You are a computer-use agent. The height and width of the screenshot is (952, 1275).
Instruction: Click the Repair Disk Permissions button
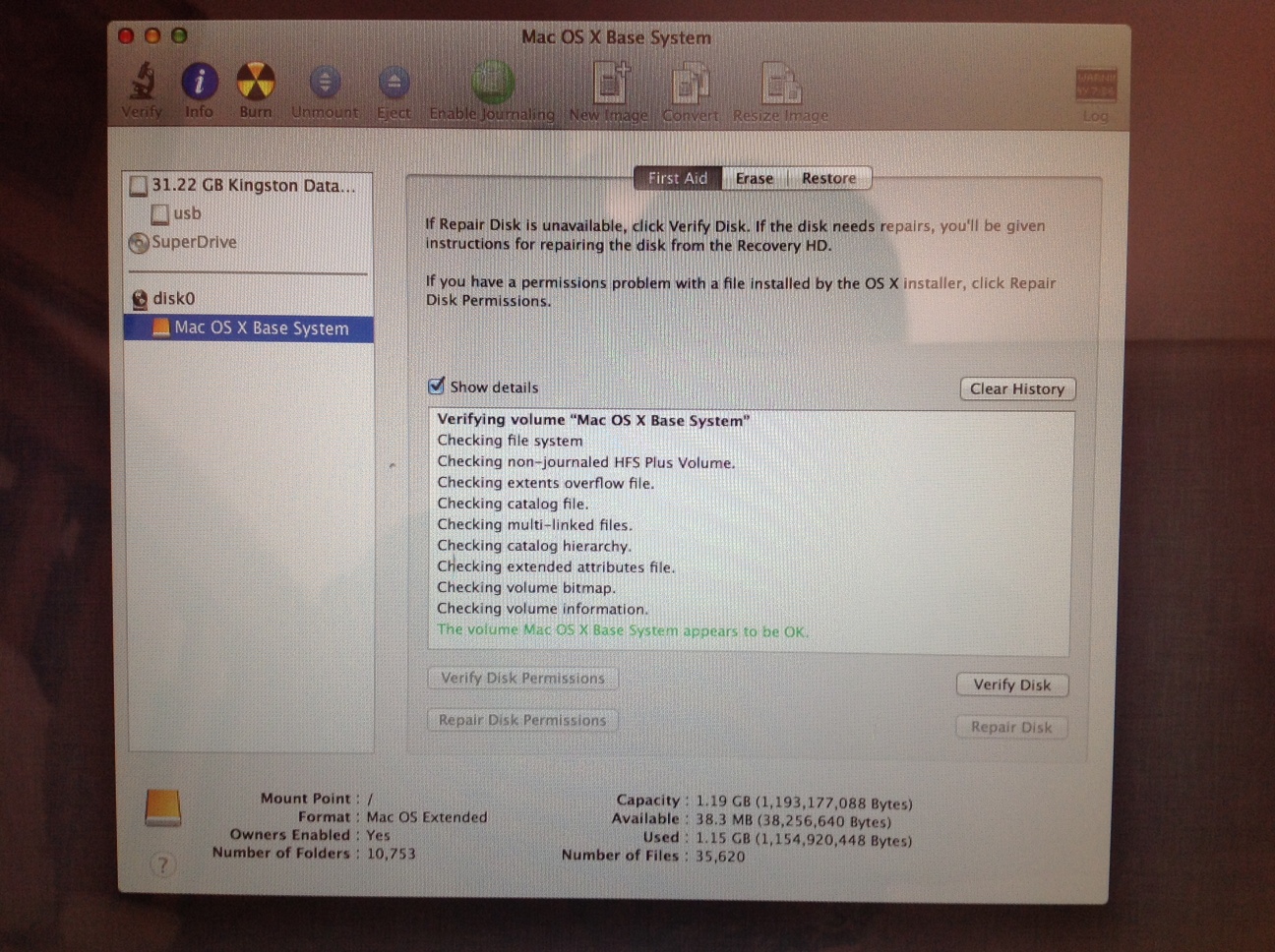pyautogui.click(x=522, y=721)
